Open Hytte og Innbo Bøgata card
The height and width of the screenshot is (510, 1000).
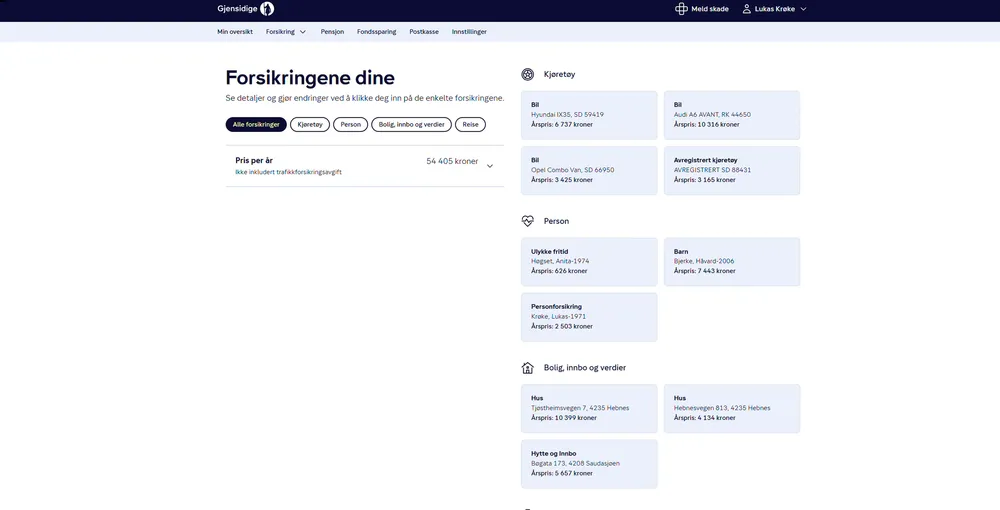(x=589, y=464)
